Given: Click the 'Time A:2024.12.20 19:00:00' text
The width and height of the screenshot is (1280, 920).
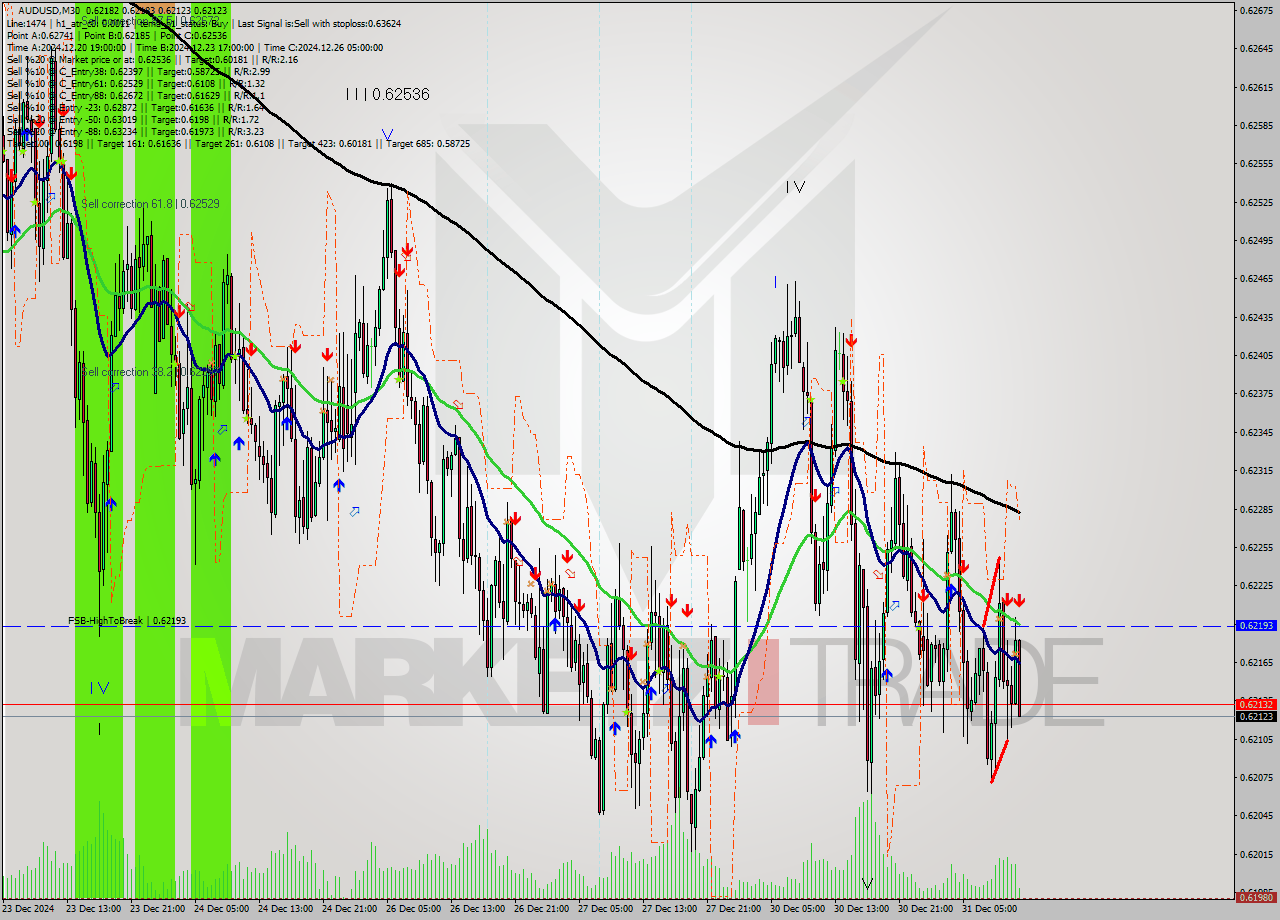Looking at the screenshot, I should pyautogui.click(x=66, y=47).
